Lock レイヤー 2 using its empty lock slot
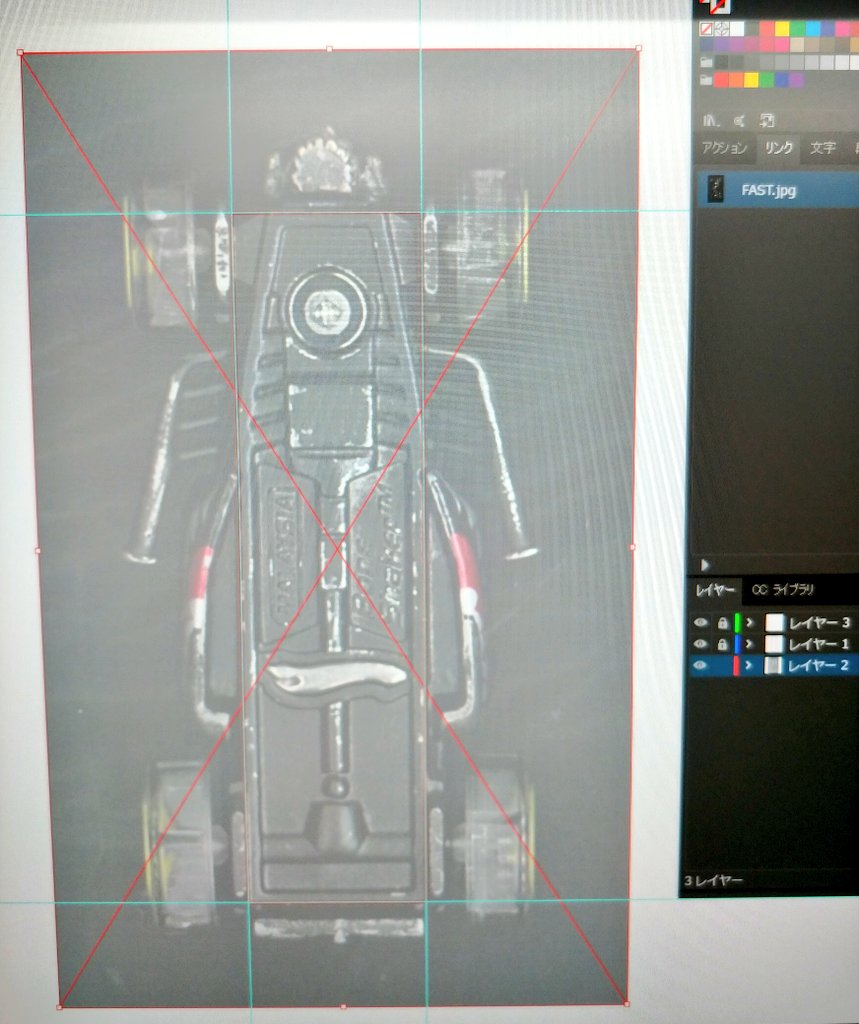Screen dimensions: 859x1024 [722, 665]
